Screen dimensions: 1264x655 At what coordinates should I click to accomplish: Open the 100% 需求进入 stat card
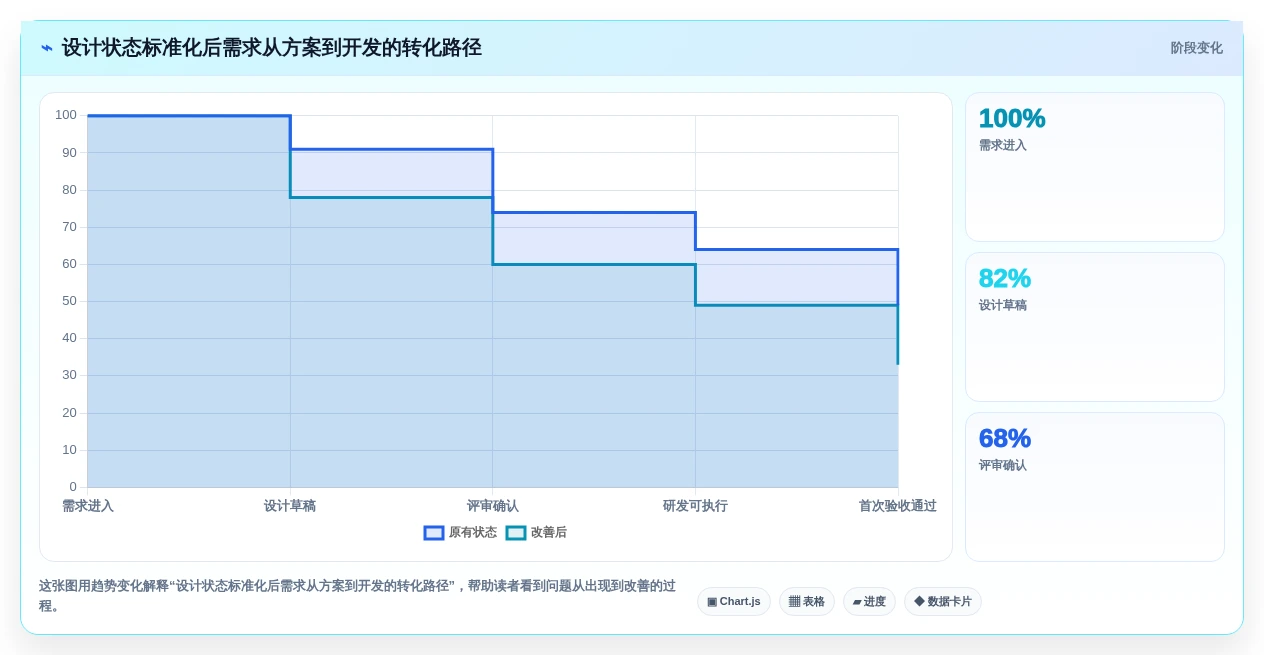coord(1095,167)
